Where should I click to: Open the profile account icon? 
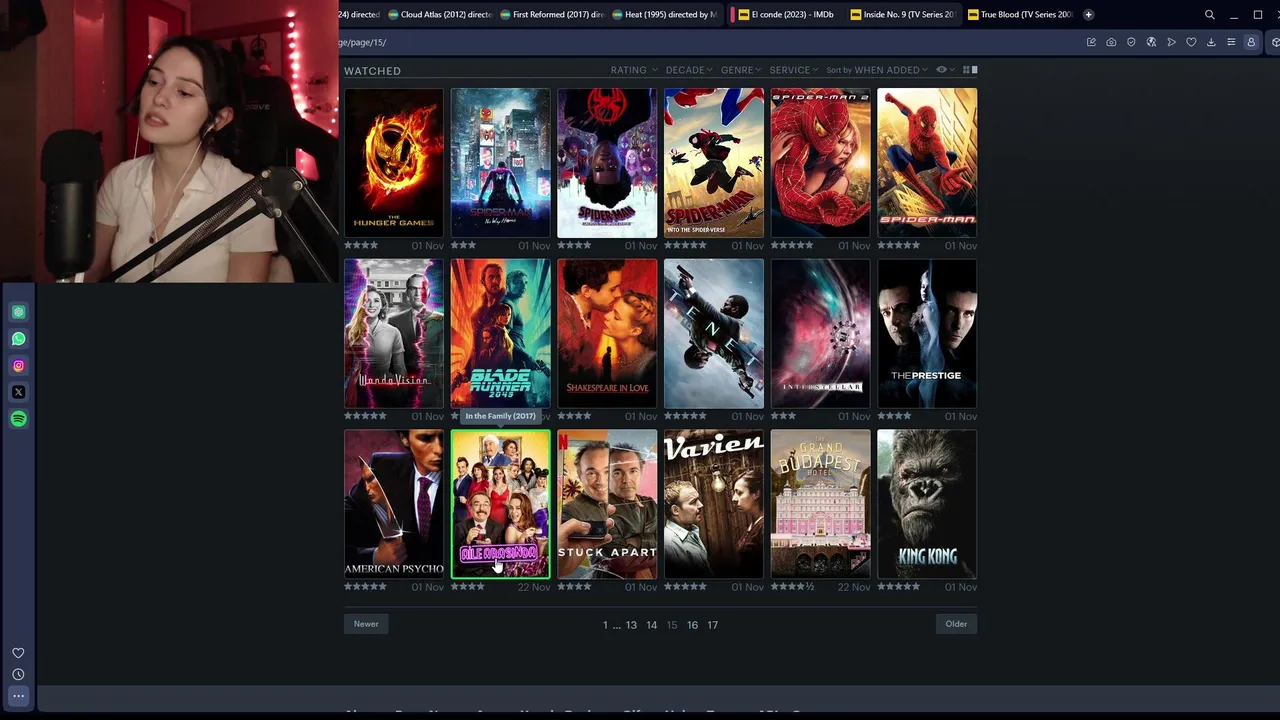[1251, 42]
